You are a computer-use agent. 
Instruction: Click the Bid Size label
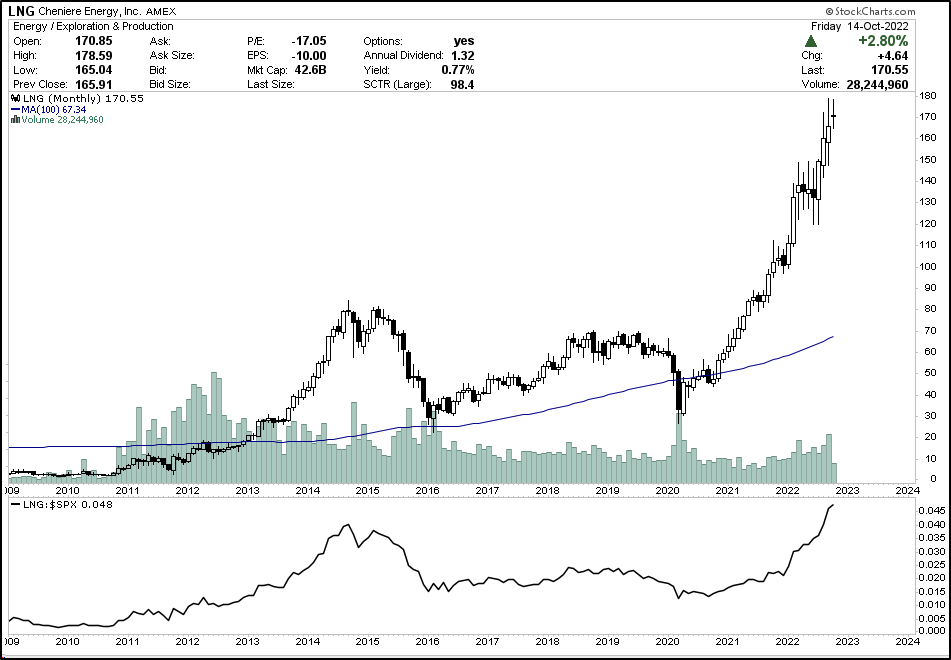[x=170, y=84]
